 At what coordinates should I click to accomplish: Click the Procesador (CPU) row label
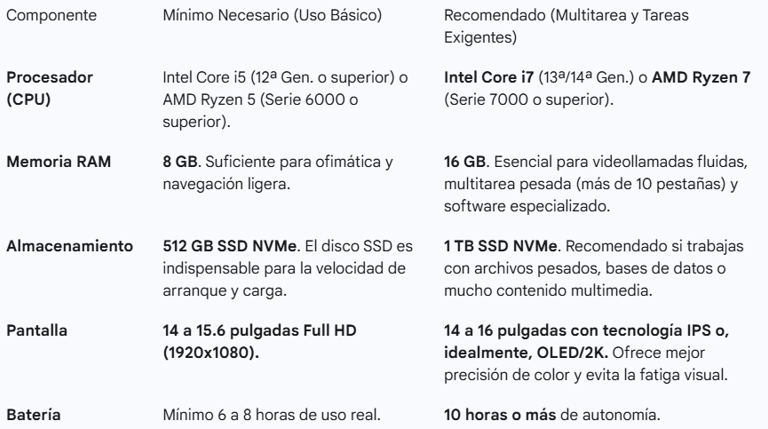click(x=49, y=88)
